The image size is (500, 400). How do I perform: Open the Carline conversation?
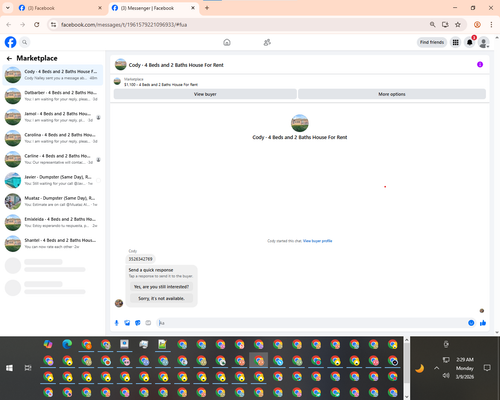pos(52,159)
